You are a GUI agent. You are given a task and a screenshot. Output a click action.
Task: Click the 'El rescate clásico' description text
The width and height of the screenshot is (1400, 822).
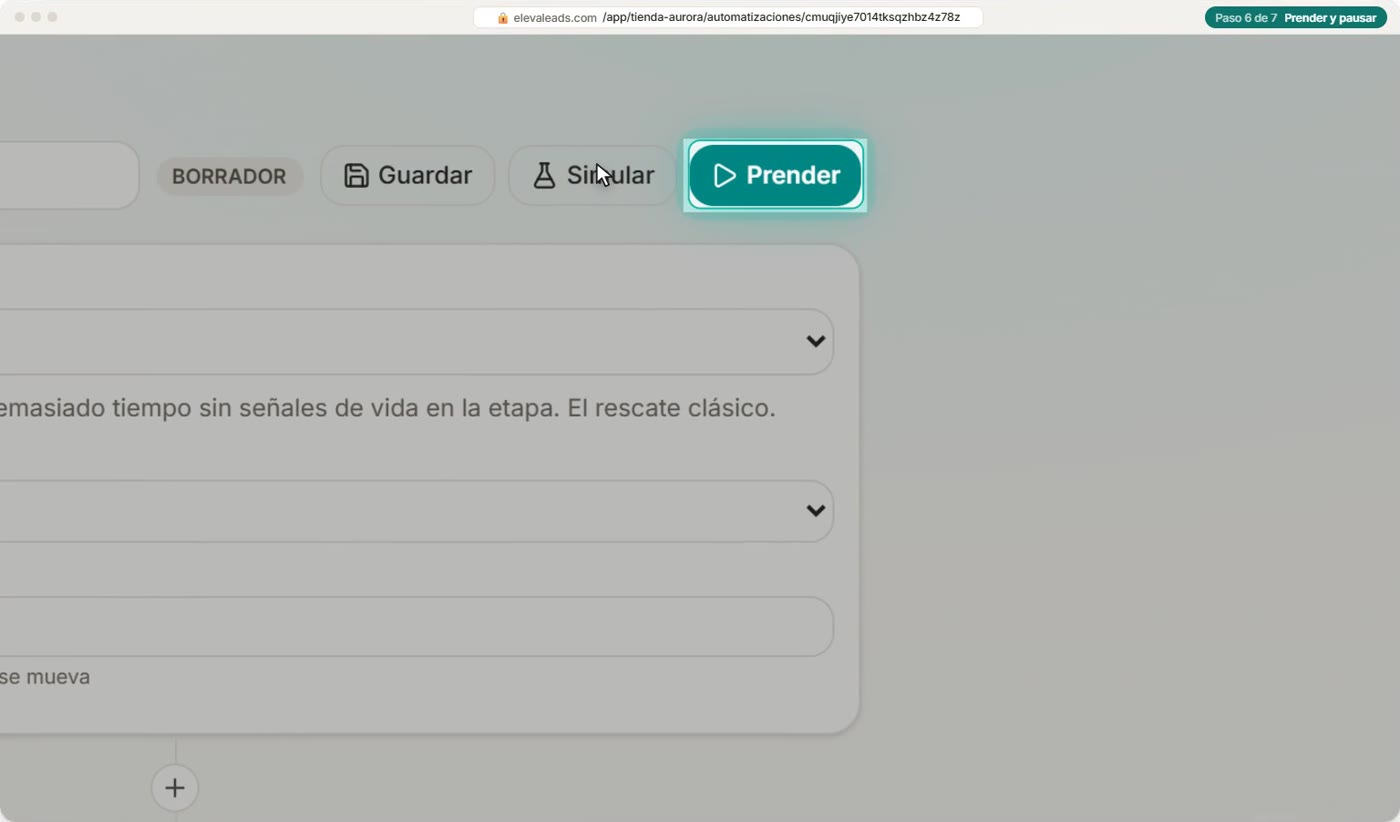point(671,409)
